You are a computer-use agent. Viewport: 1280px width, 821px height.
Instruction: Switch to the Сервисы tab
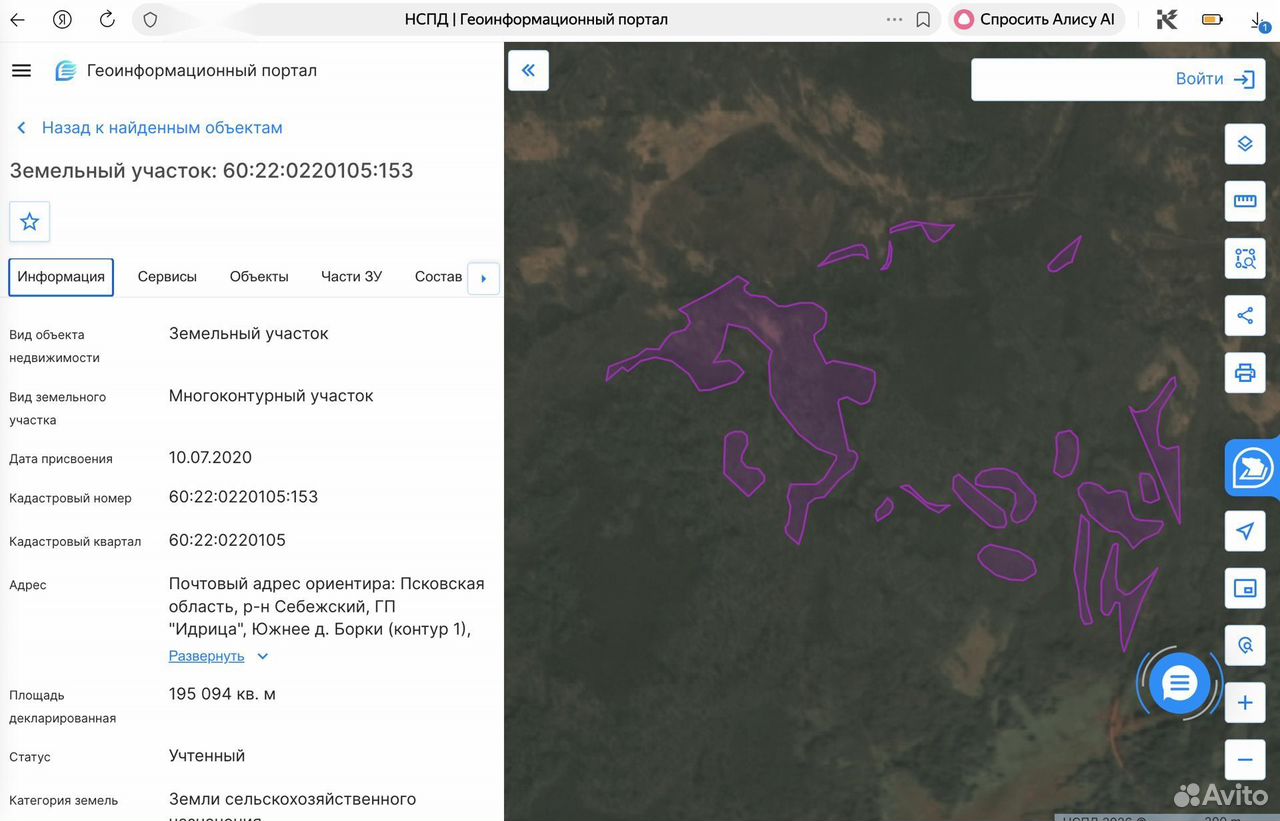click(167, 277)
